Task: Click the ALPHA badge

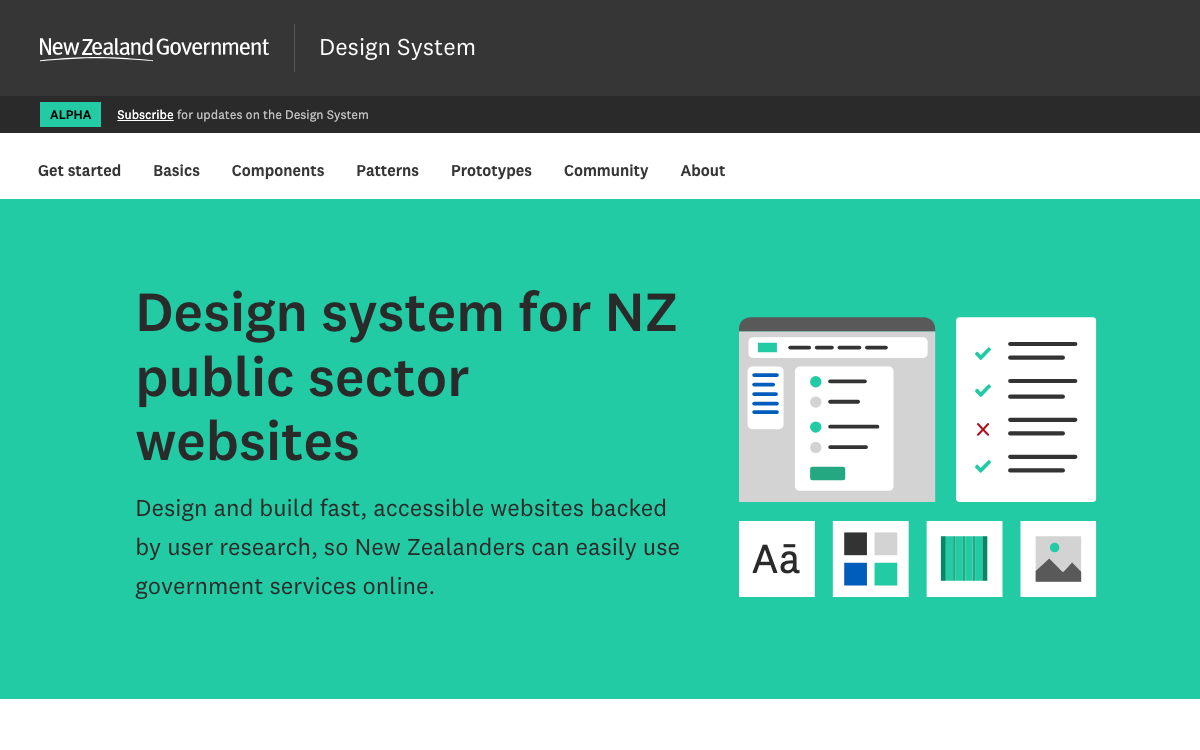Action: [70, 115]
